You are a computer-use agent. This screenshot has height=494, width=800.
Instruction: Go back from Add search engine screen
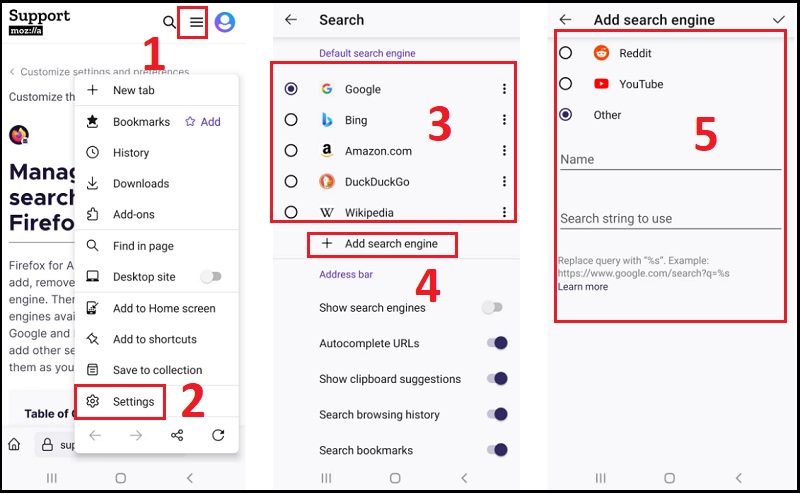pyautogui.click(x=565, y=19)
